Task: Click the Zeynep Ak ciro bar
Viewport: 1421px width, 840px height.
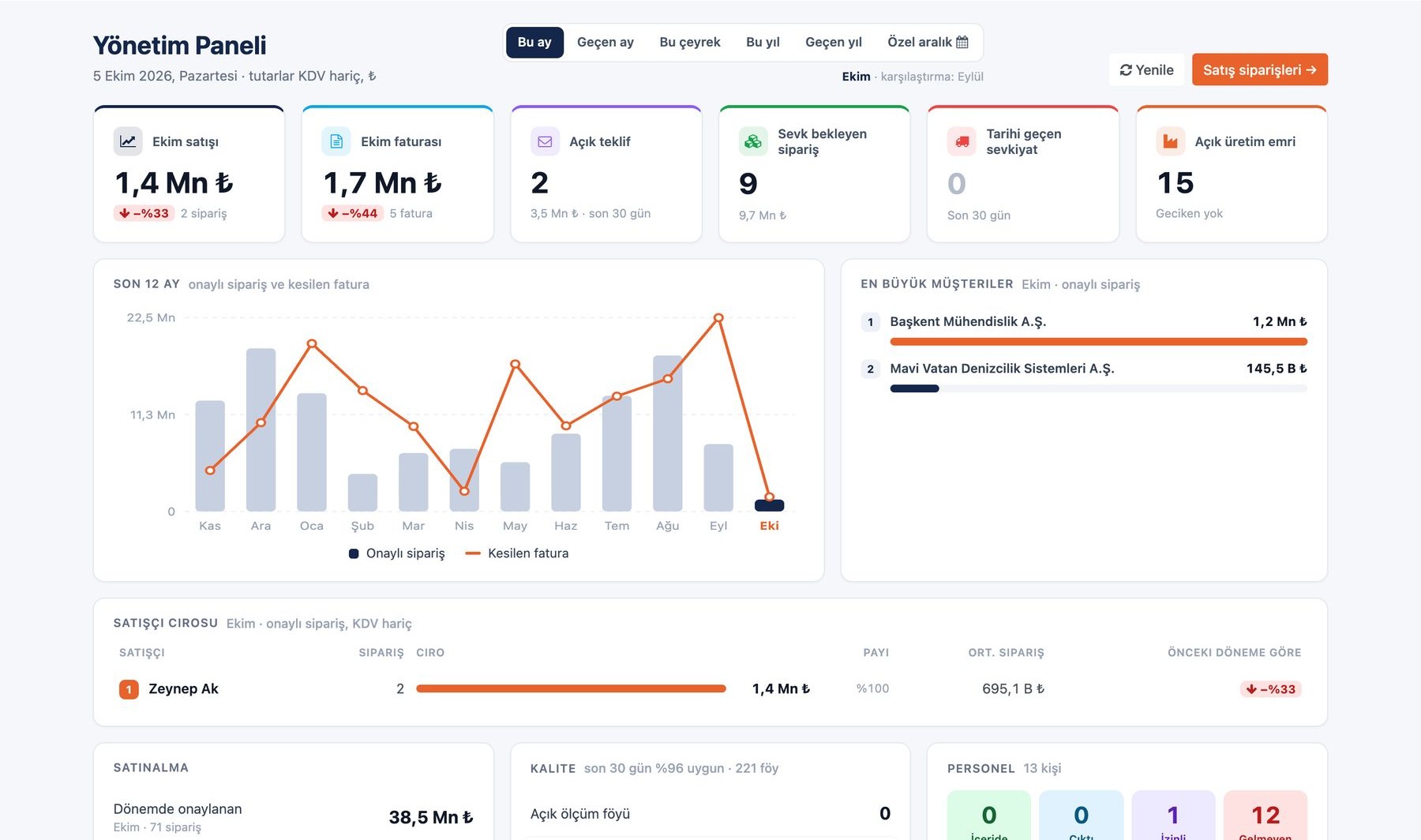Action: [x=571, y=688]
